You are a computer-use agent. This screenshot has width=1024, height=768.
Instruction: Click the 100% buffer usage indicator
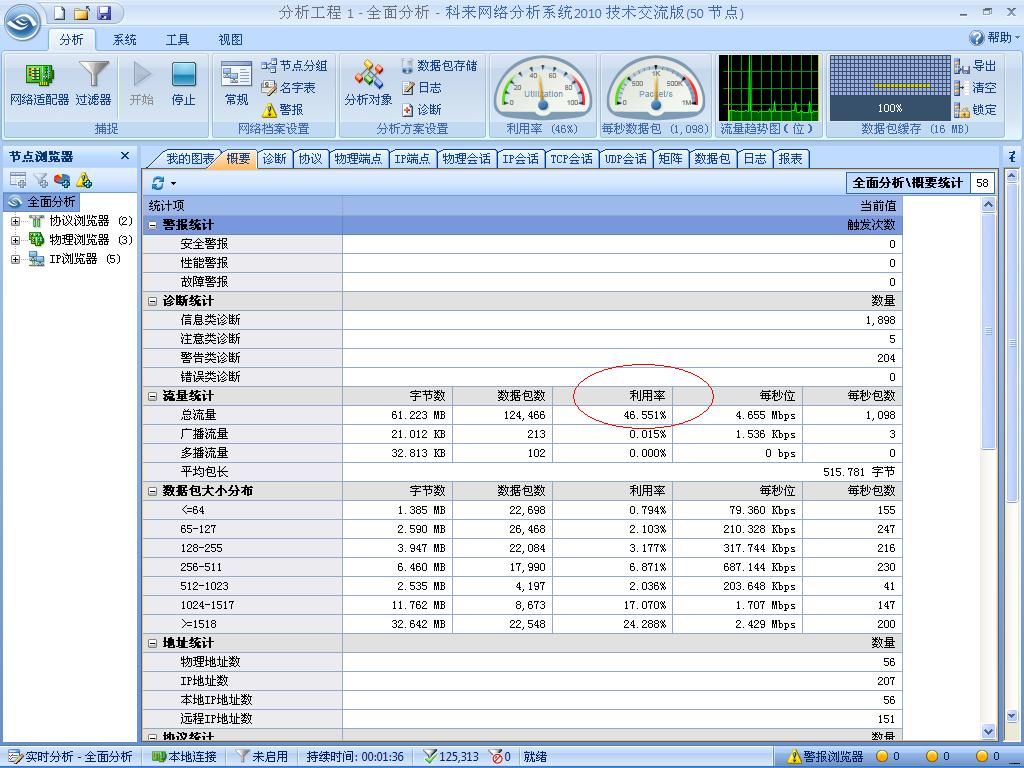pos(889,110)
